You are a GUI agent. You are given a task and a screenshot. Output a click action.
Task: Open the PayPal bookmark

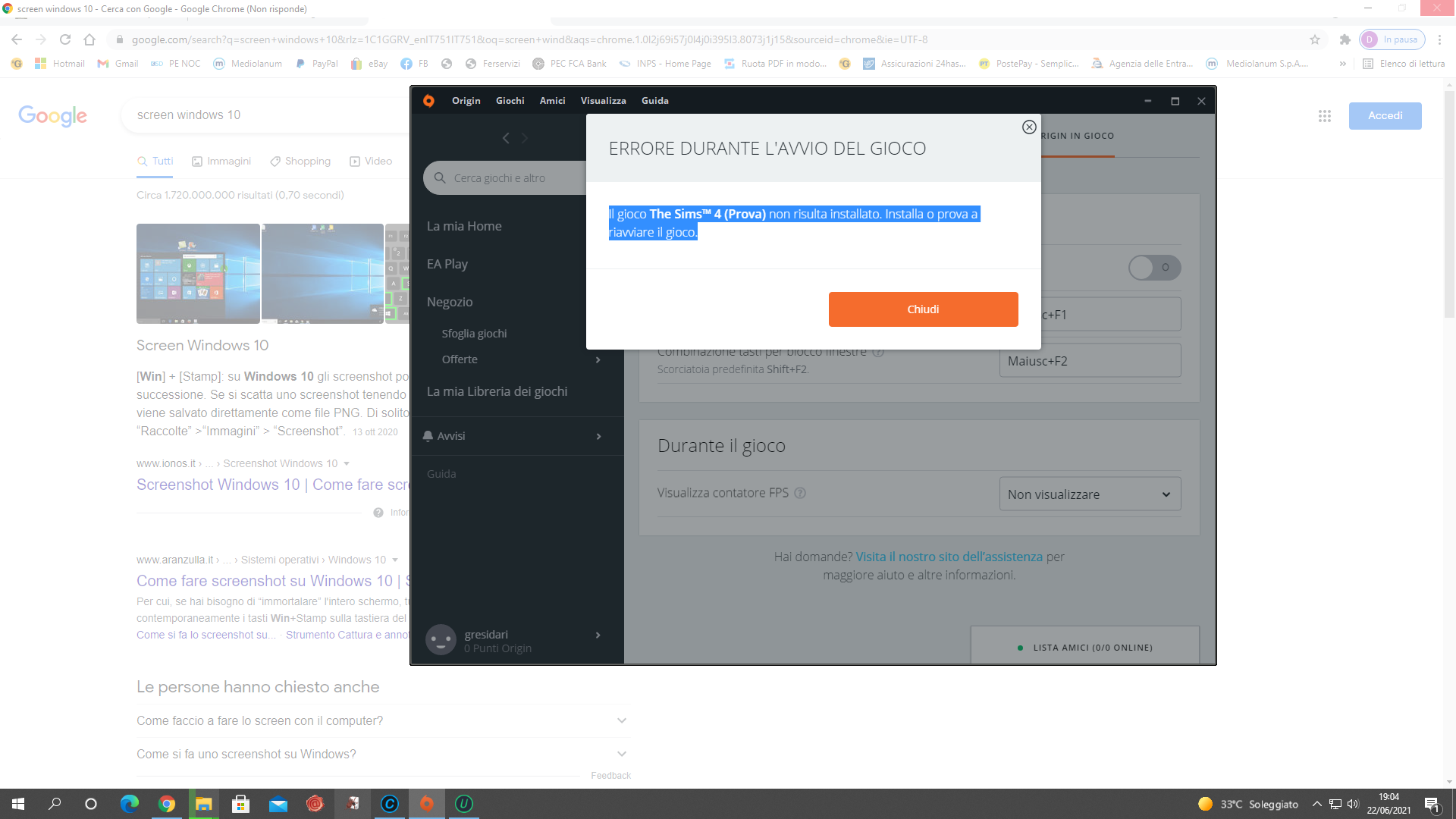click(316, 64)
